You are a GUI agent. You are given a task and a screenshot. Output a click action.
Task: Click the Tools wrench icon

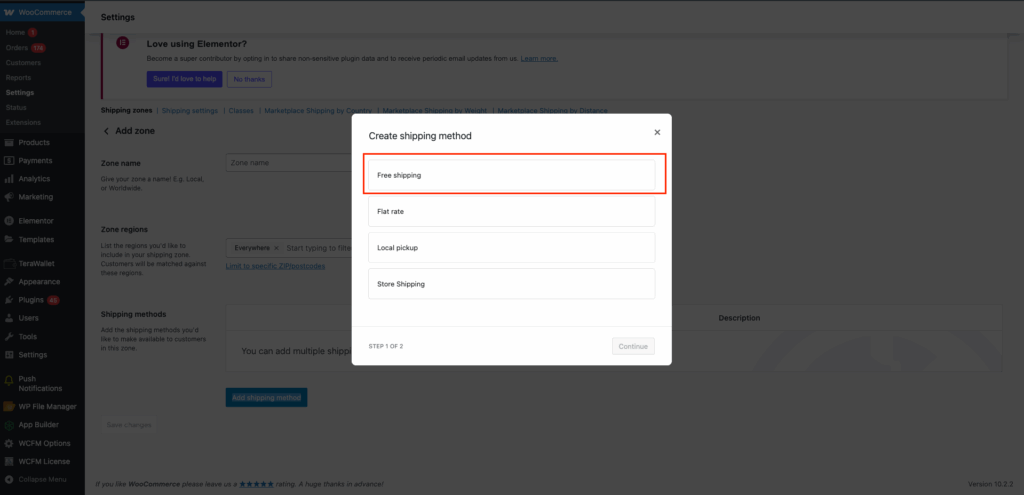point(9,336)
